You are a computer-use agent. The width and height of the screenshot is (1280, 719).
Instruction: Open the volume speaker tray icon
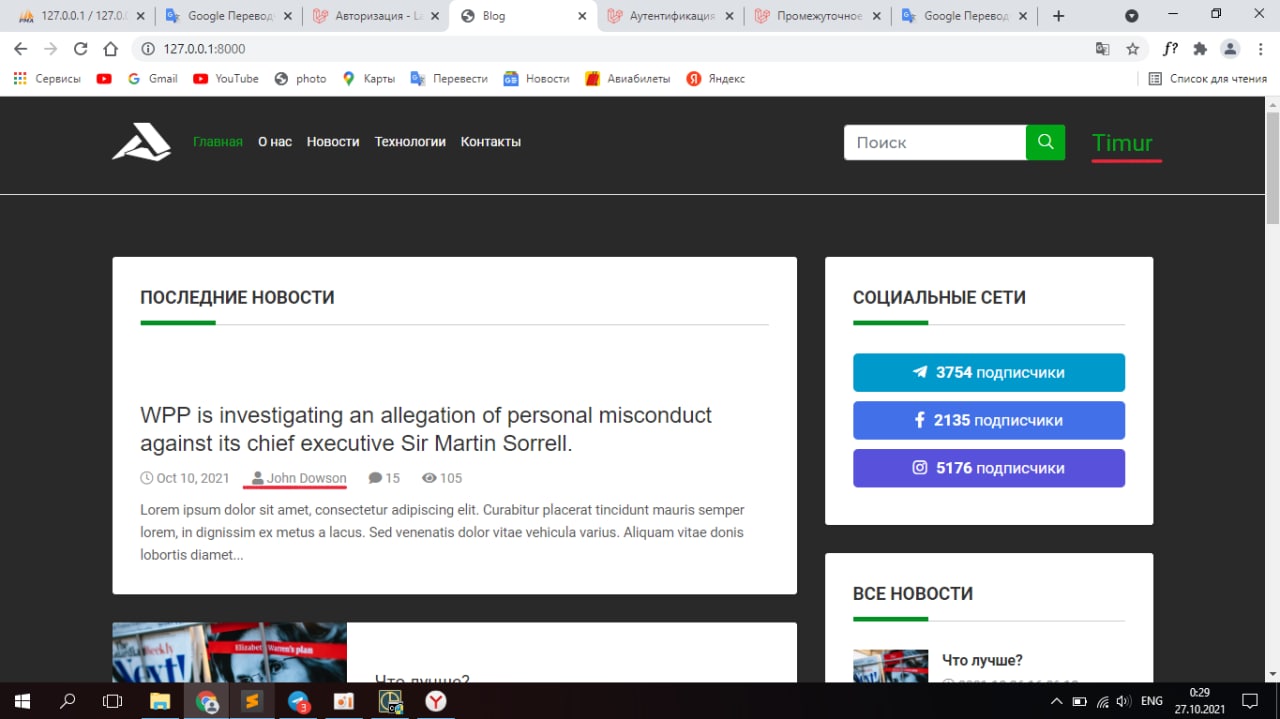tap(1123, 701)
